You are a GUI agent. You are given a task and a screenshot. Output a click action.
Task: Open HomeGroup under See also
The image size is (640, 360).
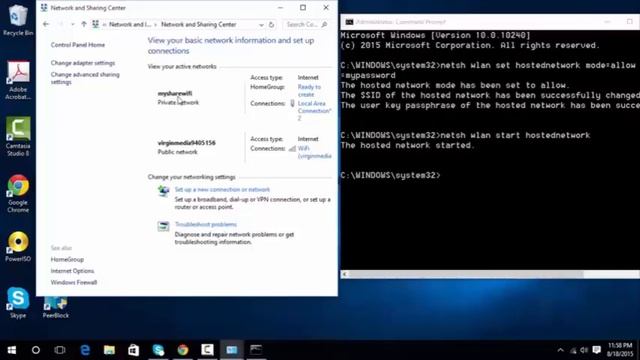pos(67,260)
